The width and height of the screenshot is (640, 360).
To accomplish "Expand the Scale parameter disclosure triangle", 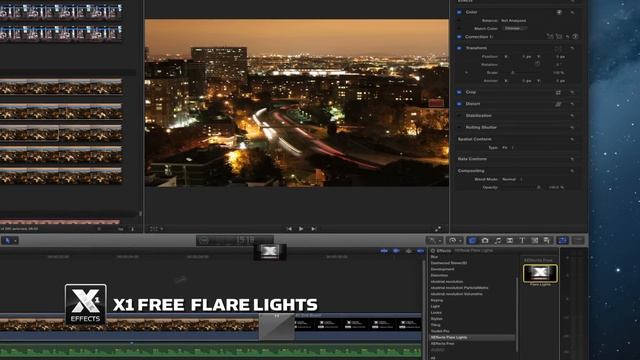I will point(467,73).
